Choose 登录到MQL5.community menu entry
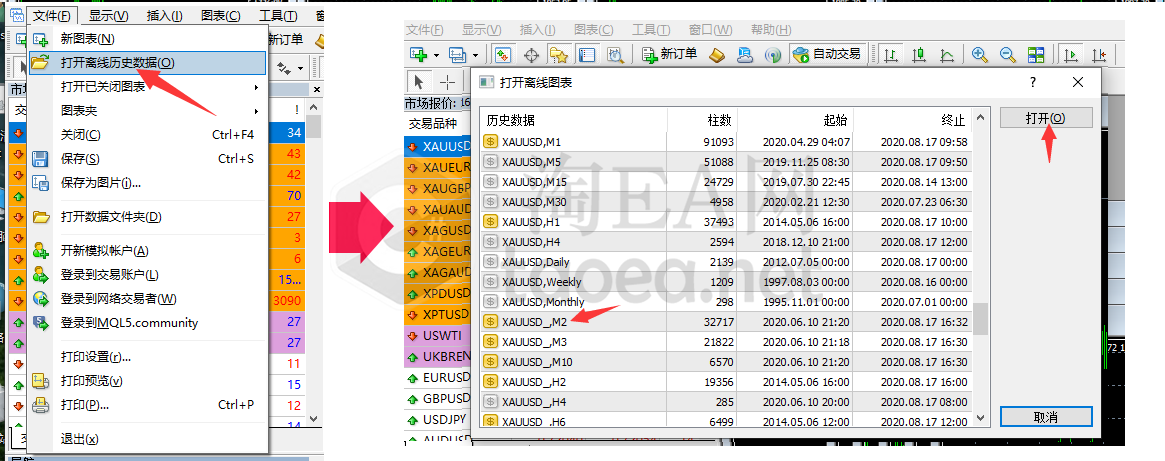Screen dimensions: 1165x461 146,323
